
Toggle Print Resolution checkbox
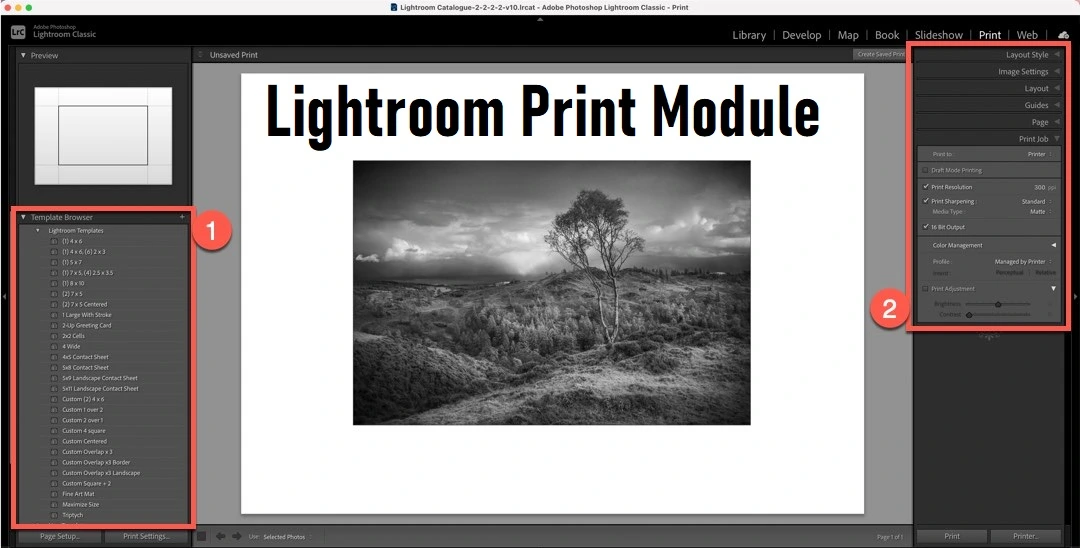click(926, 187)
